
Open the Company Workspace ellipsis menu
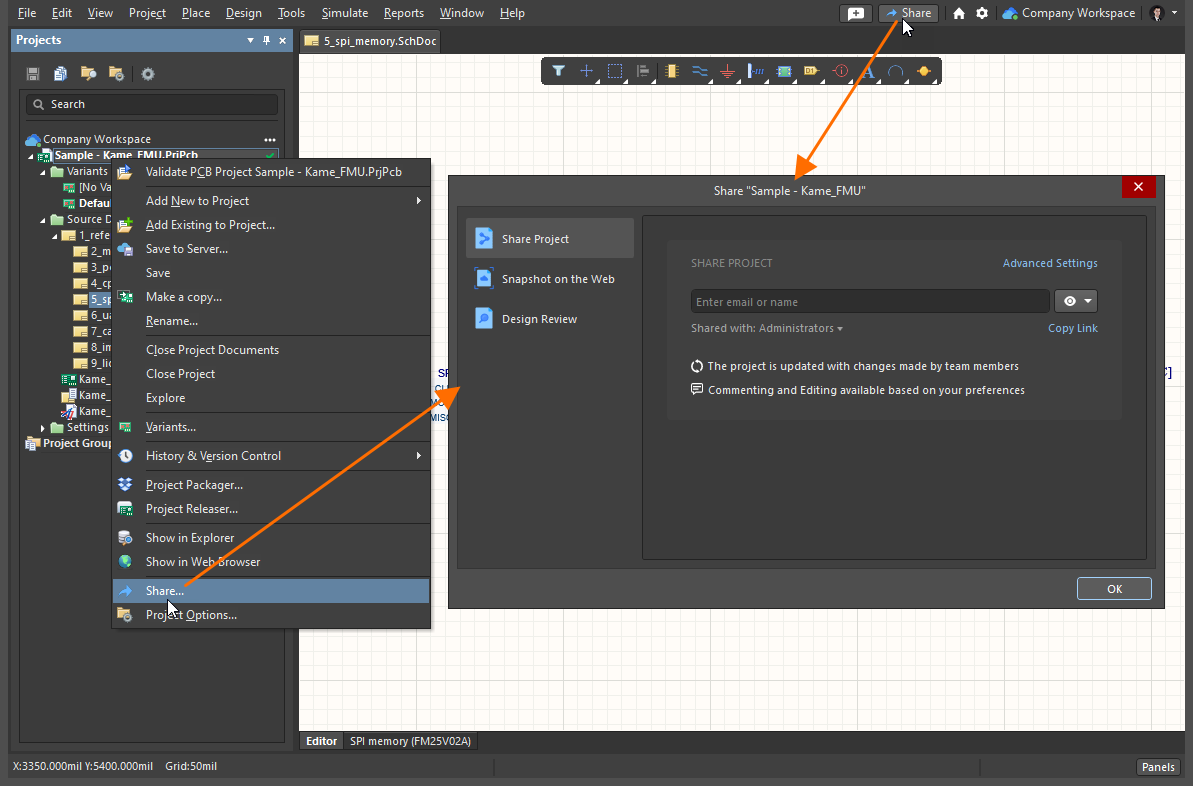click(x=270, y=139)
